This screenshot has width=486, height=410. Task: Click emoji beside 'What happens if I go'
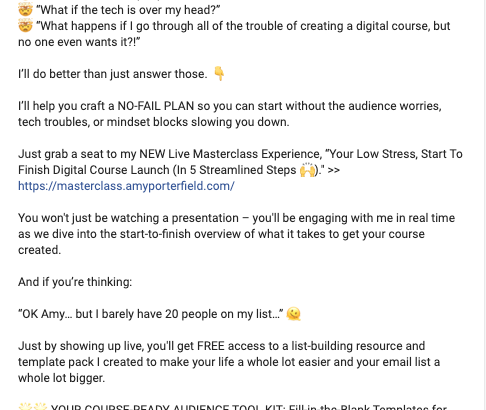click(25, 26)
